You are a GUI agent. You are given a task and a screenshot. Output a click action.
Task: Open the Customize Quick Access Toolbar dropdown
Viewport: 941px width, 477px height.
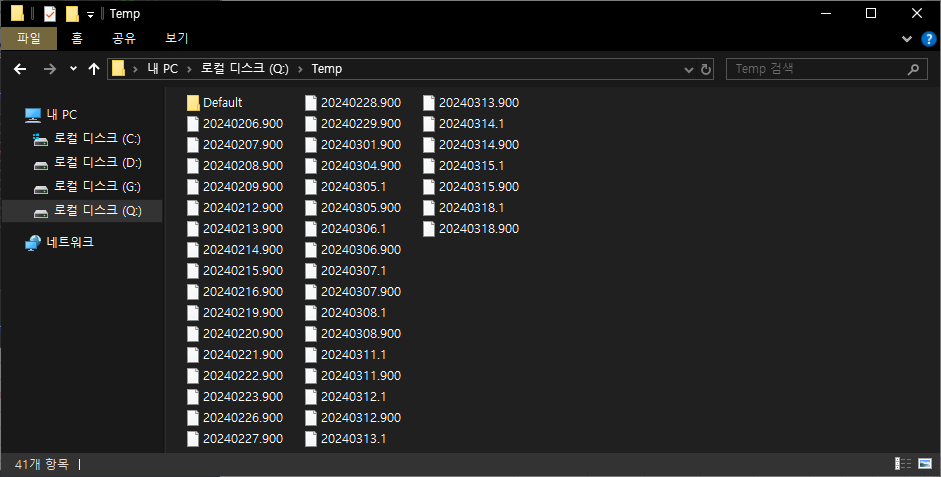(x=90, y=14)
